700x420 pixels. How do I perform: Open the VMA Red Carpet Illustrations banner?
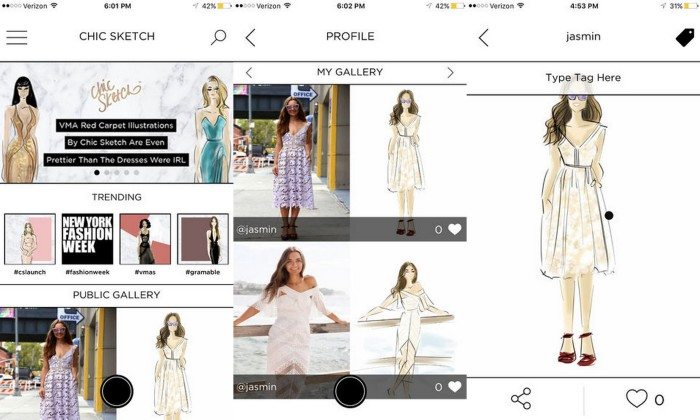pos(116,125)
